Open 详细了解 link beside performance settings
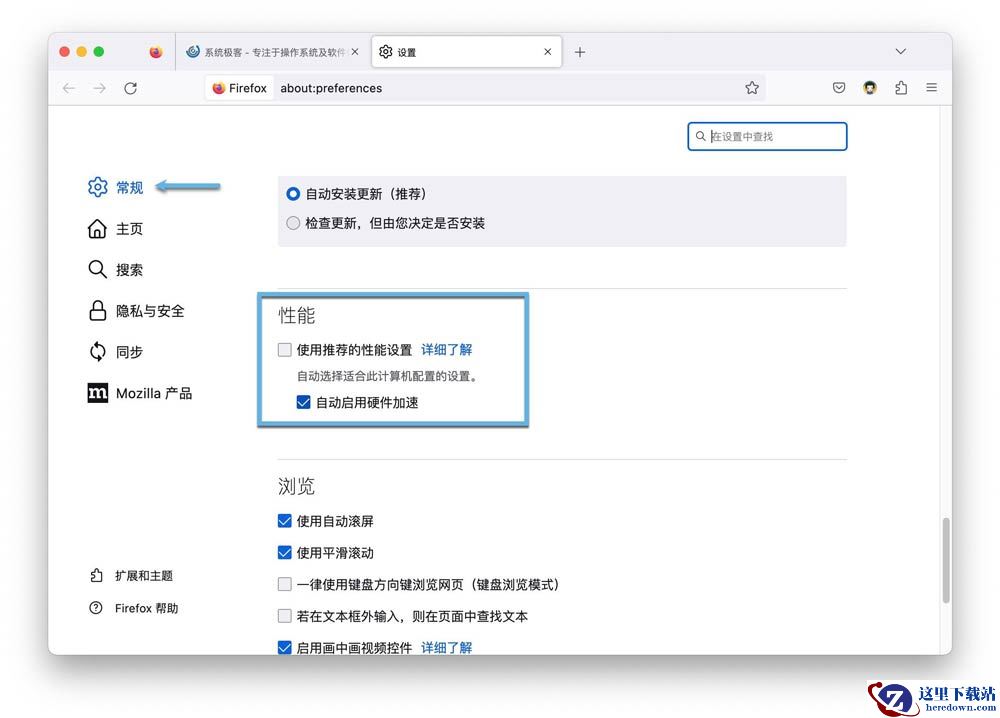 click(446, 349)
